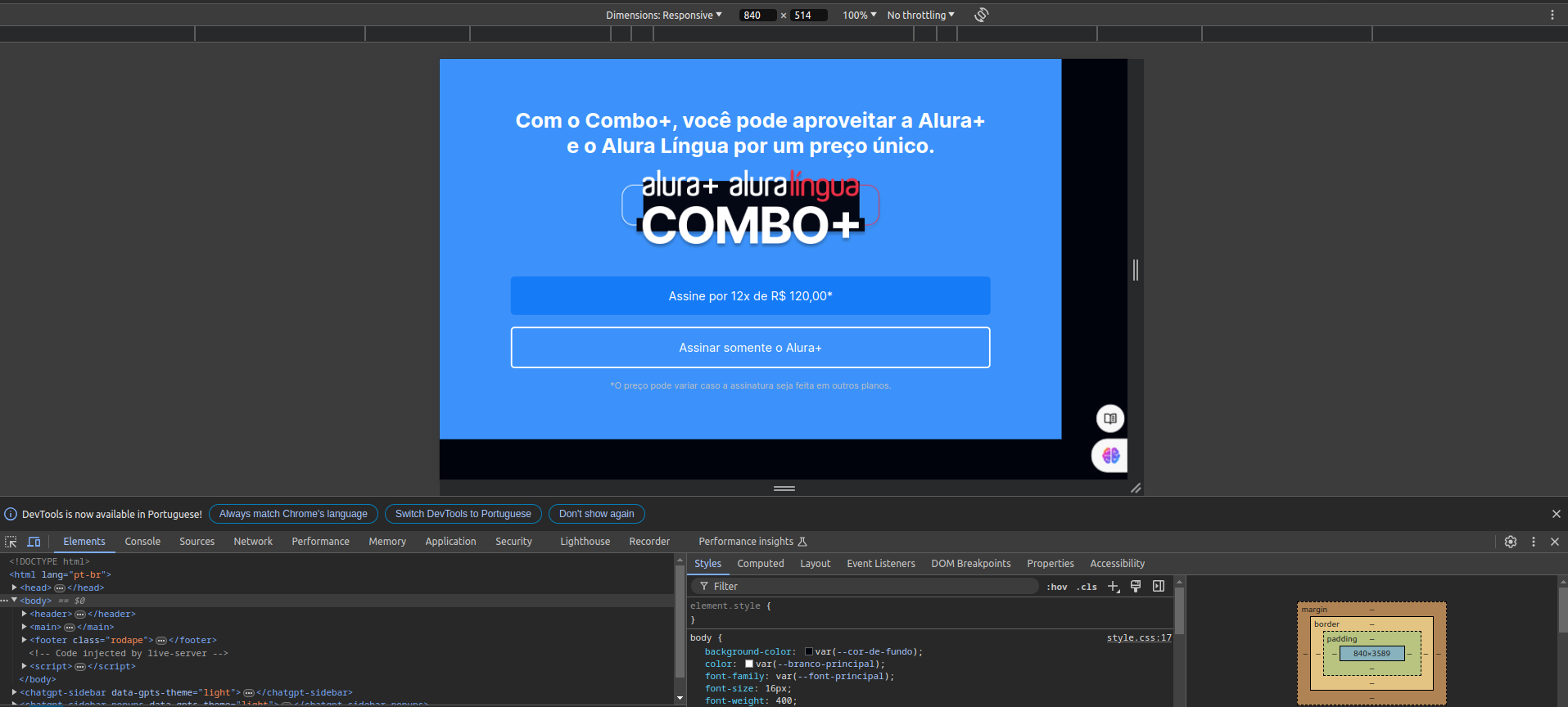This screenshot has height=707, width=1568.
Task: Click the color property white swatch
Action: pos(749,664)
